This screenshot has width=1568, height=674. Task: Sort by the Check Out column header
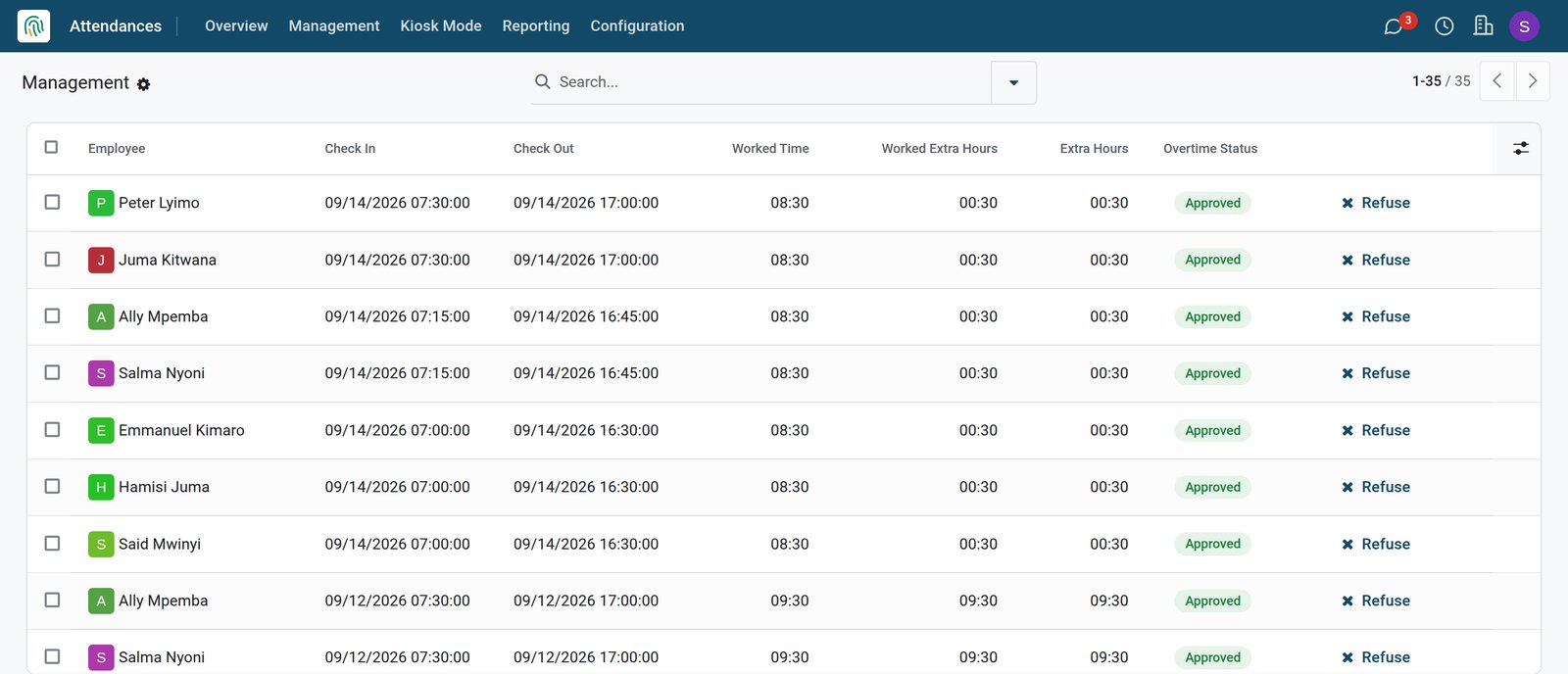tap(544, 149)
